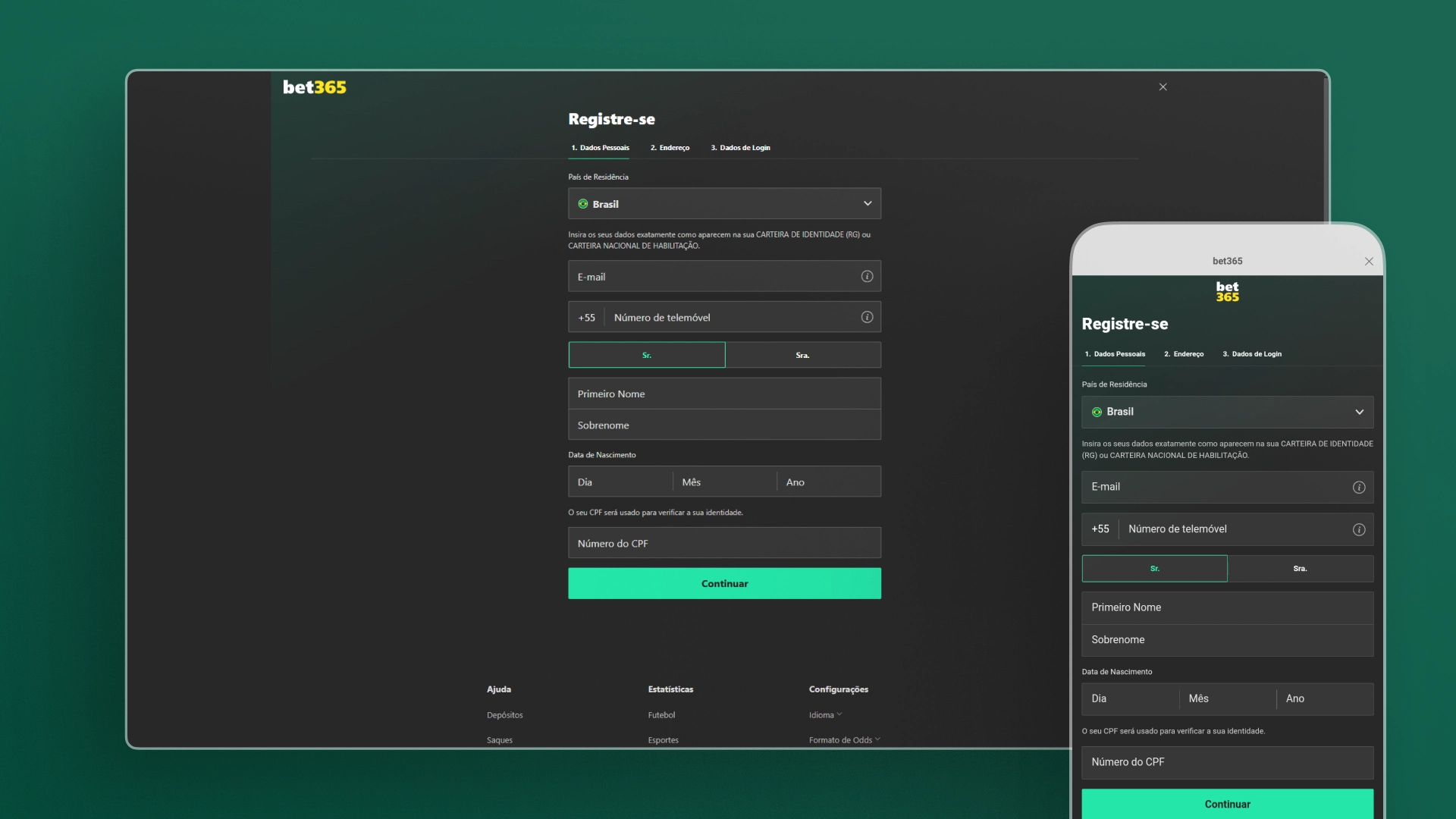Click the Estatísticas footer heading
This screenshot has width=1456, height=819.
670,689
